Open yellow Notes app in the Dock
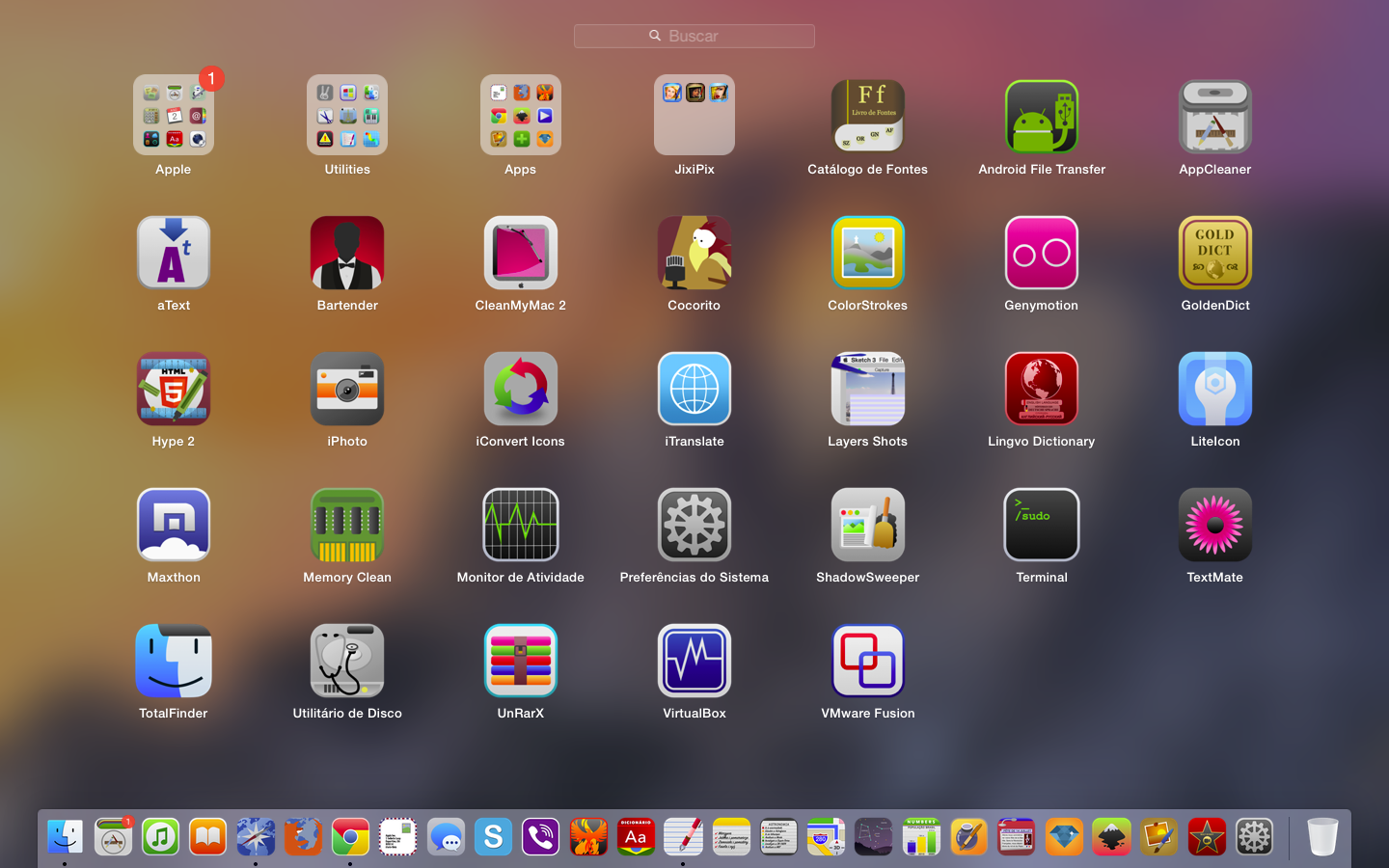1389x868 pixels. (731, 837)
